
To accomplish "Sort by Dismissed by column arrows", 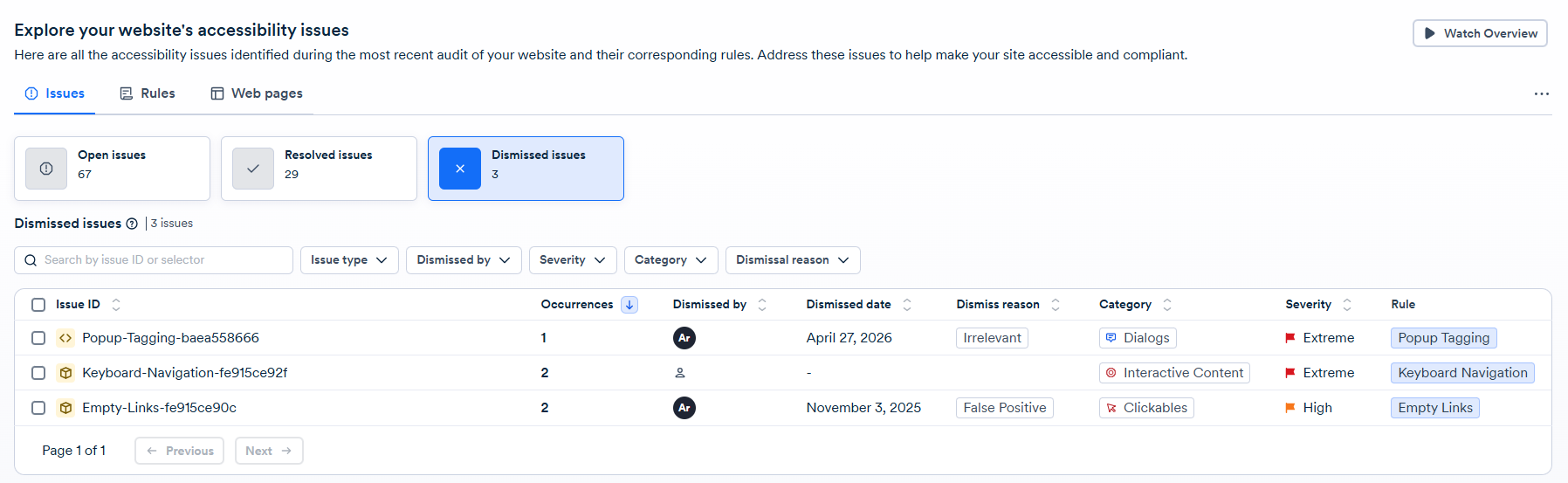I will [x=762, y=305].
